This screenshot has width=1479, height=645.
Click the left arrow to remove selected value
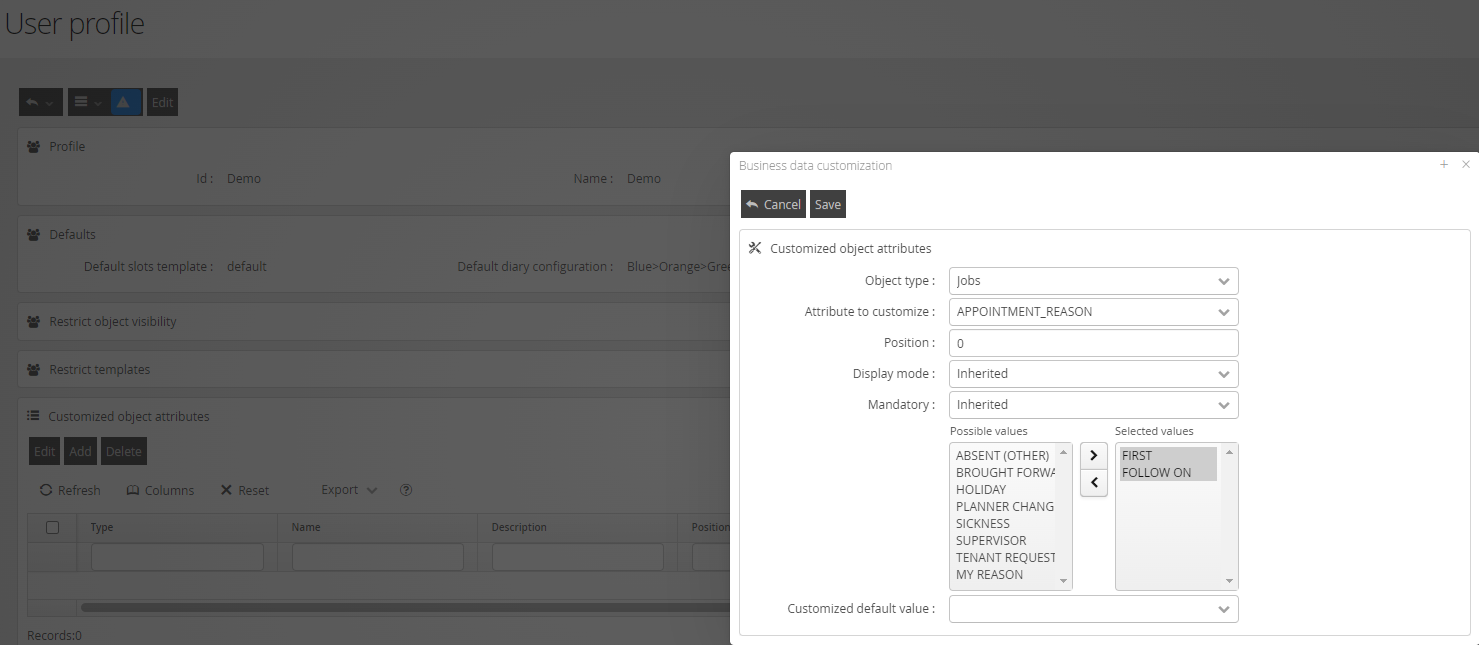coord(1094,484)
